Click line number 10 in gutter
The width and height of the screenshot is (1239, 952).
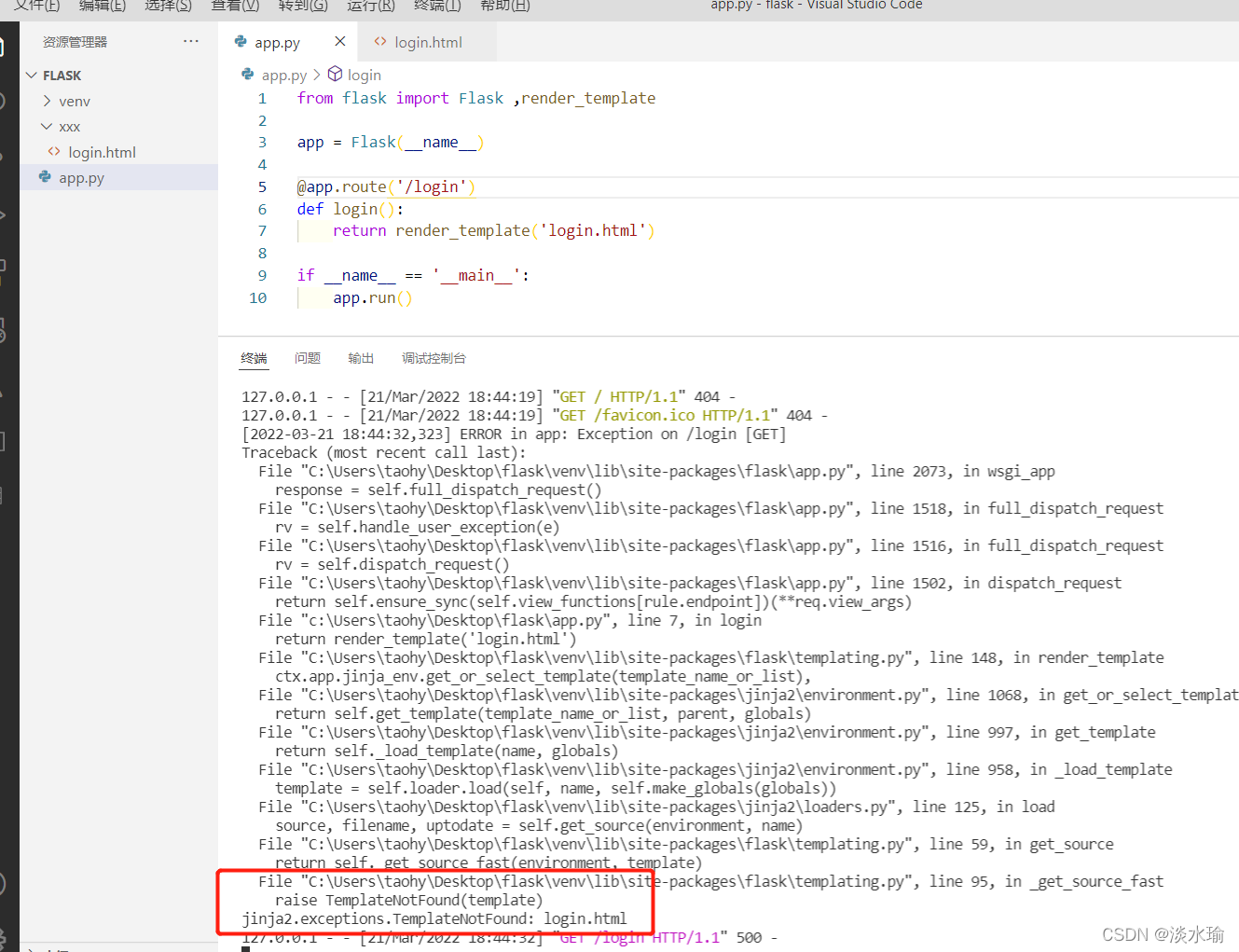coord(257,297)
